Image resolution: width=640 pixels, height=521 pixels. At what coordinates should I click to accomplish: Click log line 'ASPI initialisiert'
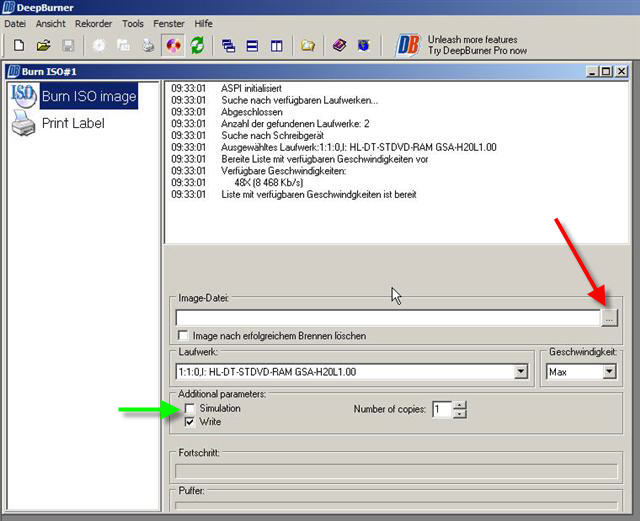(x=251, y=88)
